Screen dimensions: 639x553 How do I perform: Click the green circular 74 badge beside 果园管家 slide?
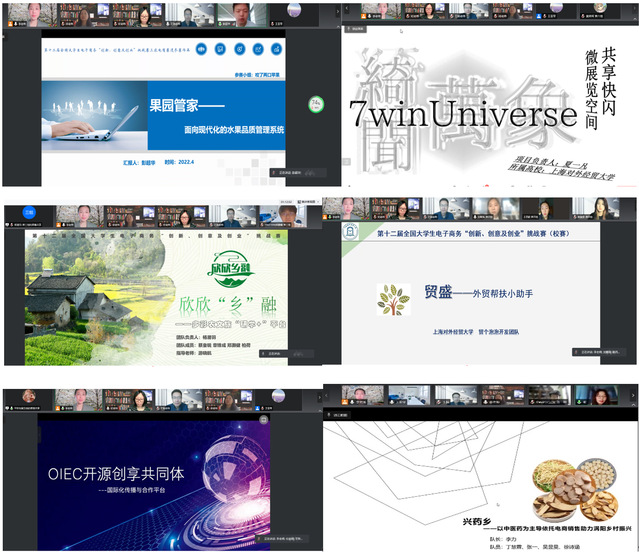315,102
